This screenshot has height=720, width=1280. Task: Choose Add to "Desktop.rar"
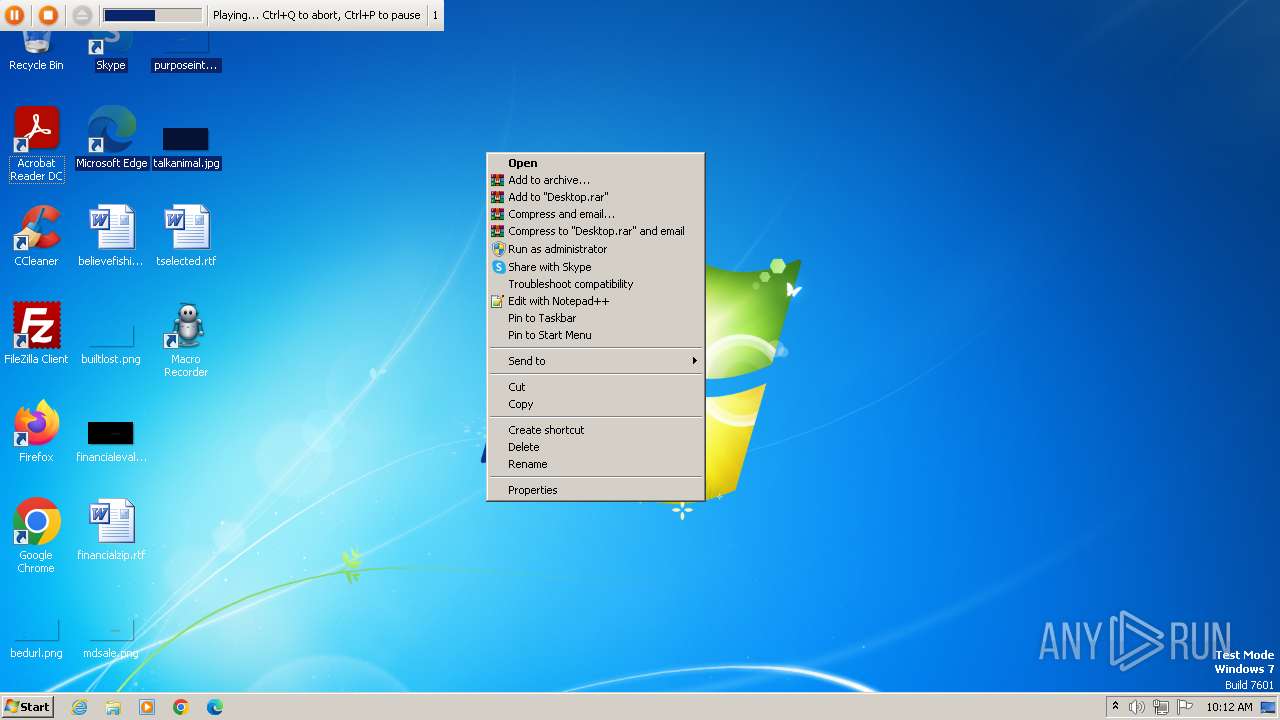point(595,197)
